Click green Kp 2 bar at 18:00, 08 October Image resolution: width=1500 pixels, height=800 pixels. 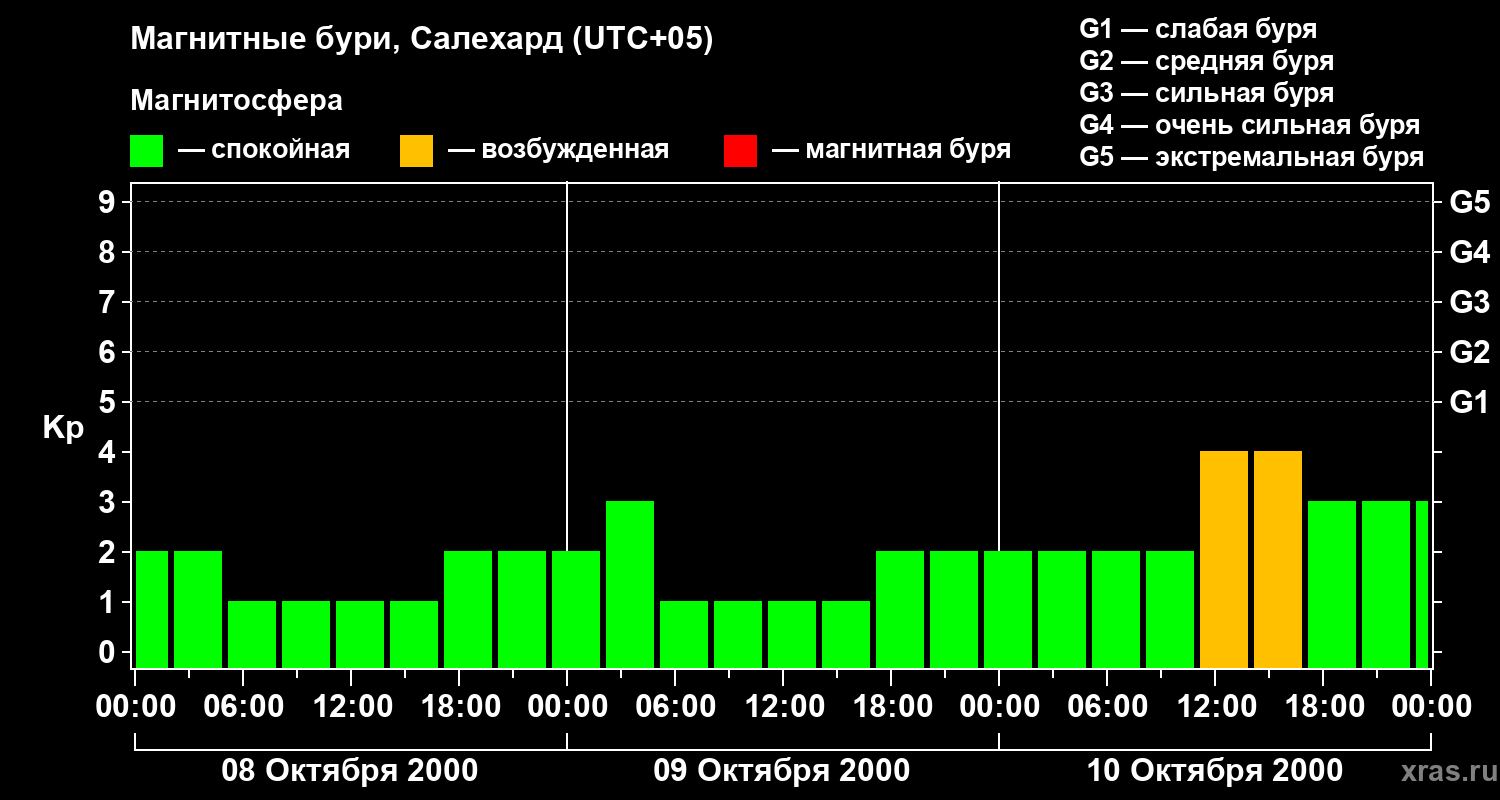tap(468, 609)
